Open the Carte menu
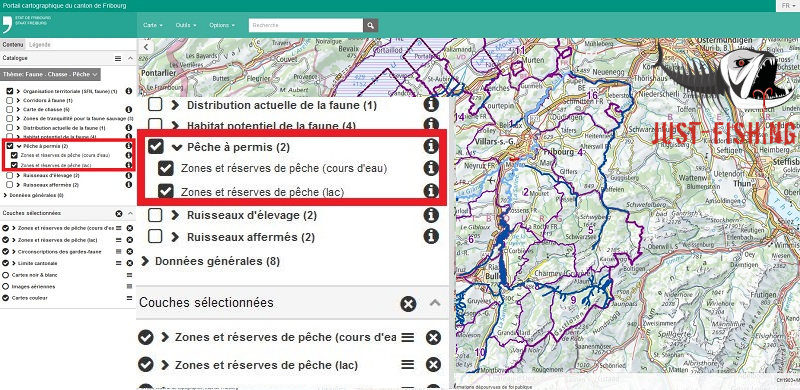Viewport: 800px width, 390px height. 153,25
